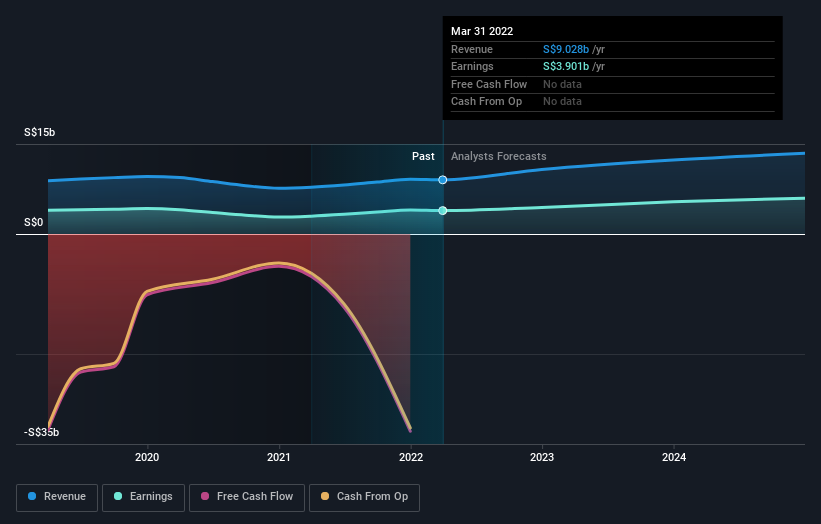Click the pink Free Cash Flow legend dot

tap(204, 496)
